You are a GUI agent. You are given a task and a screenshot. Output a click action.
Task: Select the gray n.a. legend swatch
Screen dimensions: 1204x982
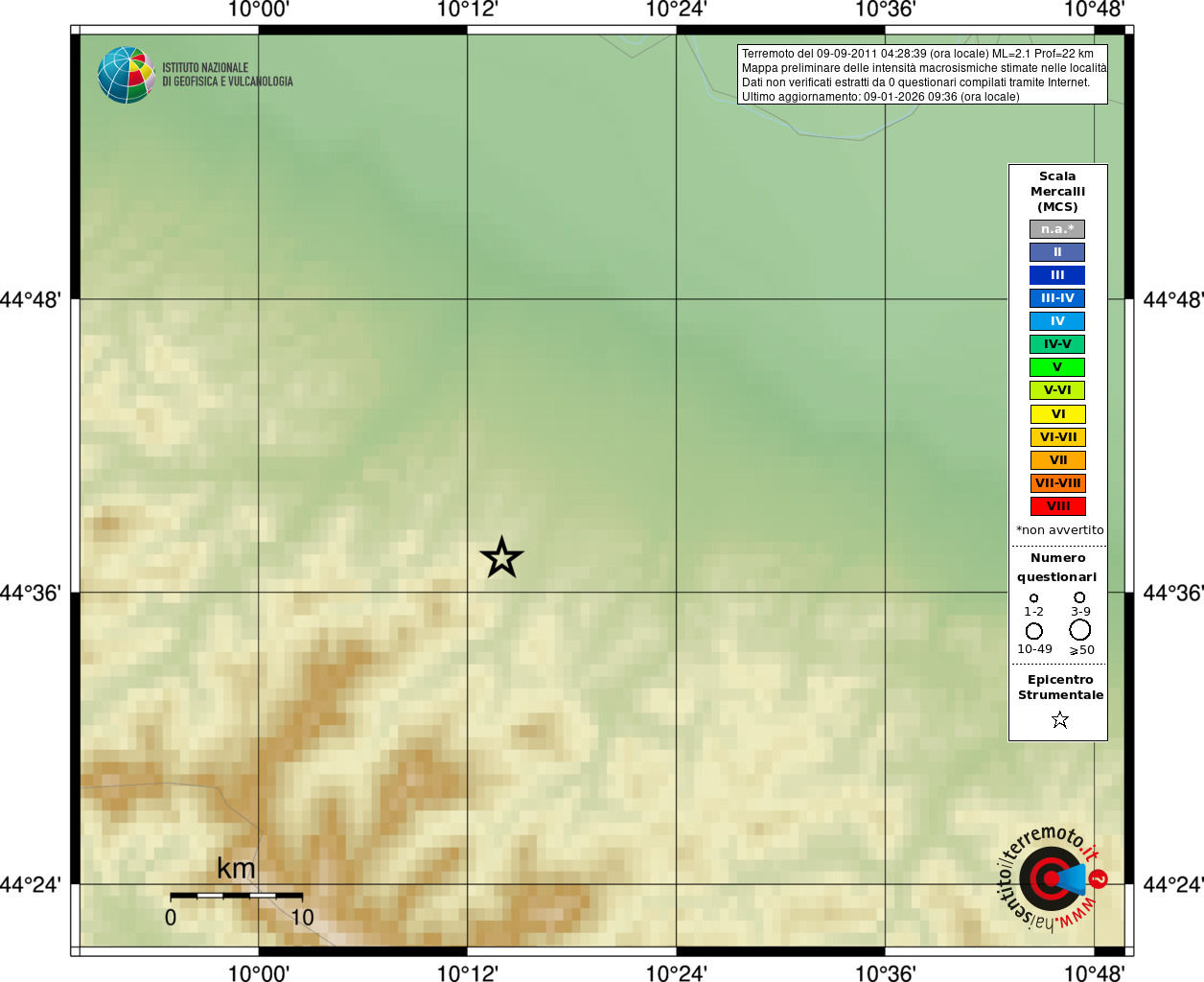coord(1057,229)
